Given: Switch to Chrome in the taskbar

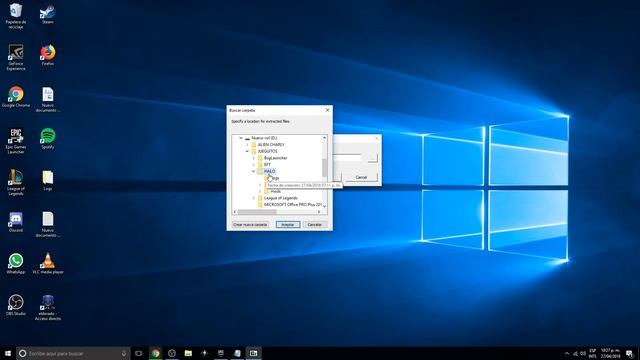Looking at the screenshot, I should [156, 353].
